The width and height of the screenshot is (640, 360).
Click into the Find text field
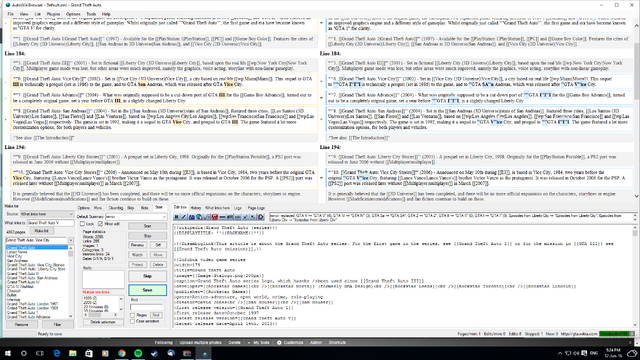[x=146, y=307]
